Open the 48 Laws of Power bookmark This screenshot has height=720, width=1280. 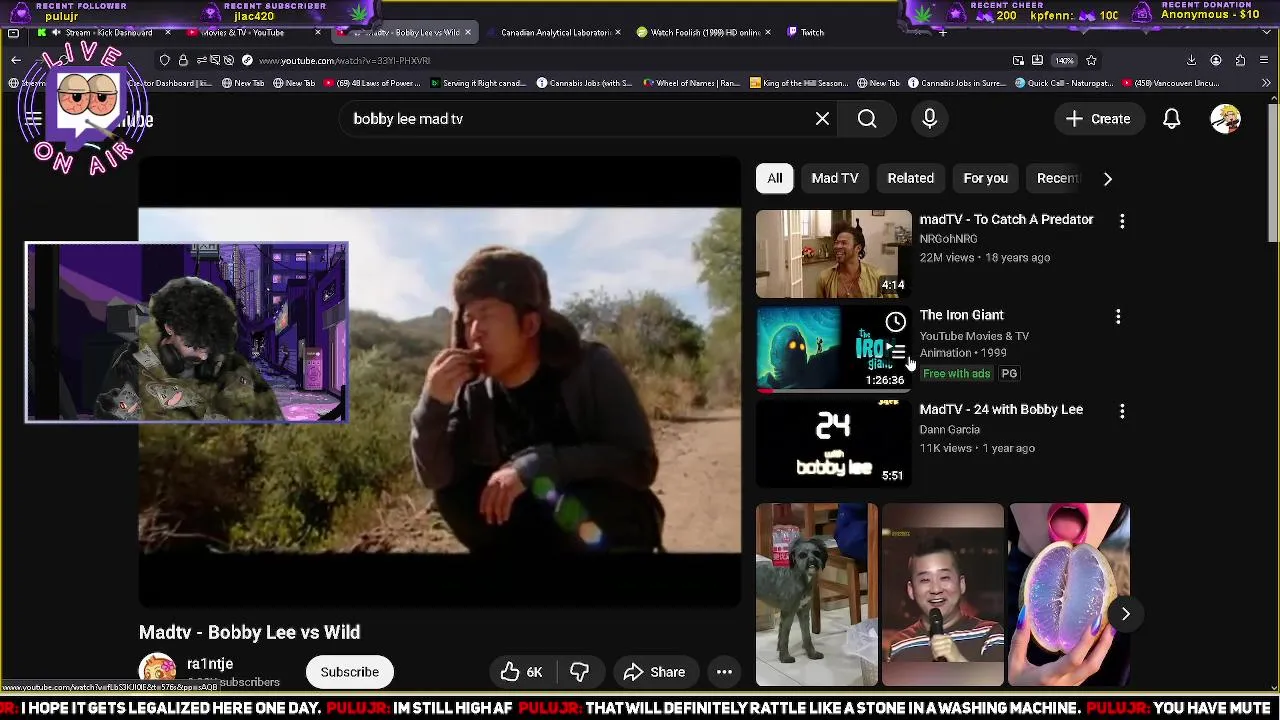[371, 83]
